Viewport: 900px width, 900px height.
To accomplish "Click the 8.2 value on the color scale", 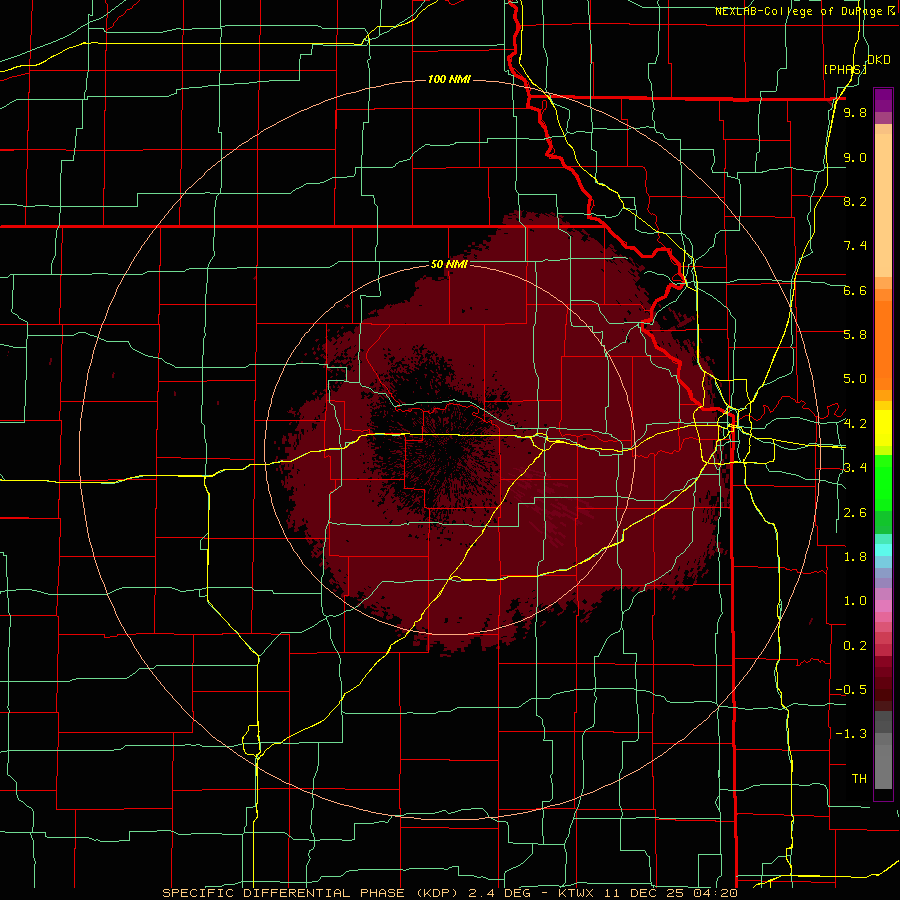I will point(855,201).
